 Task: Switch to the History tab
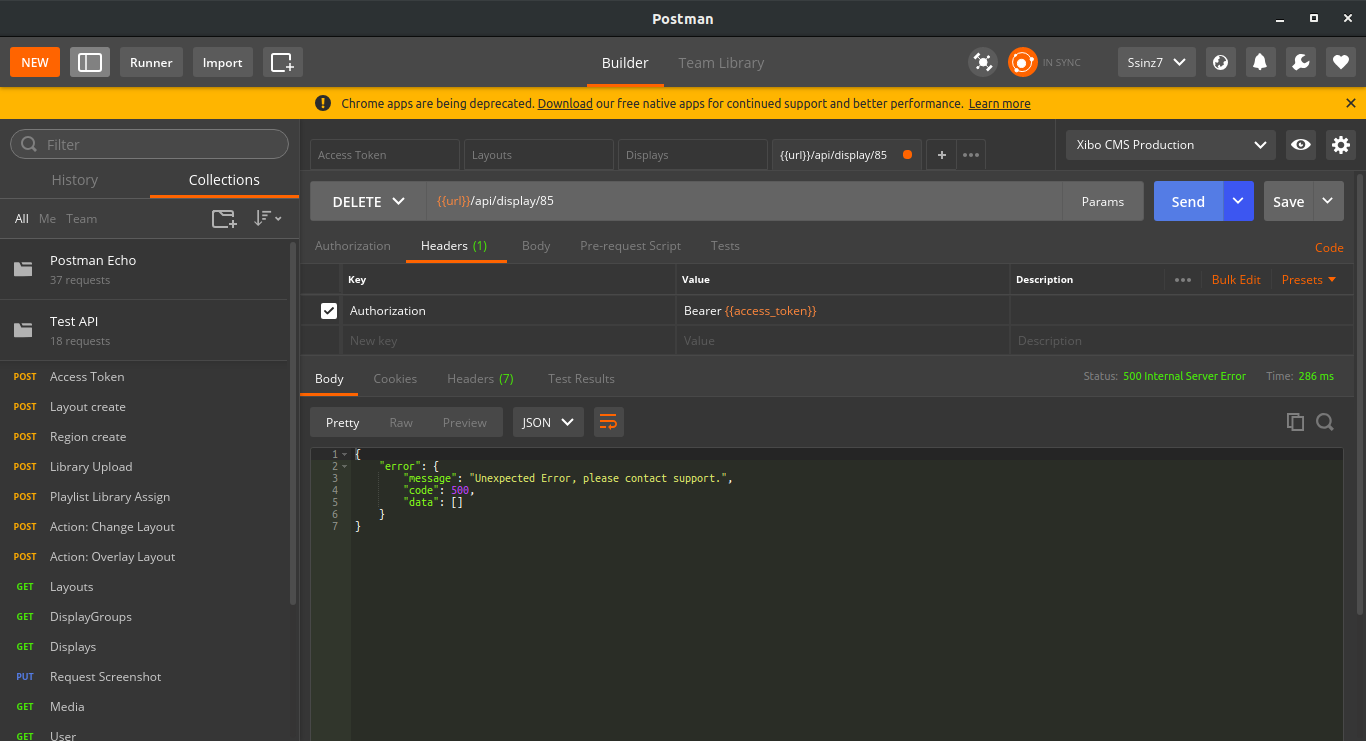(x=75, y=180)
